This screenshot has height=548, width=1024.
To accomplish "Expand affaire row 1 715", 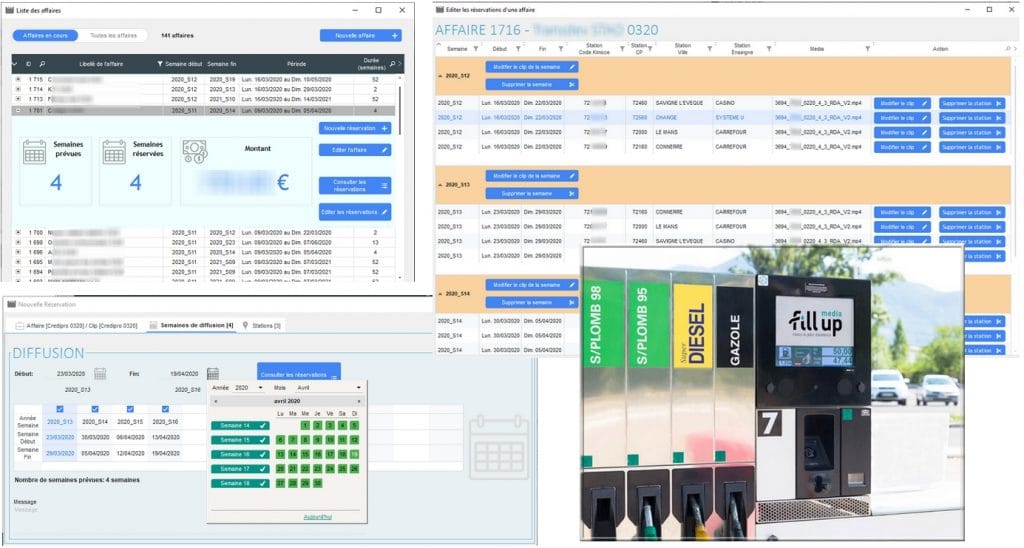I will tap(19, 79).
